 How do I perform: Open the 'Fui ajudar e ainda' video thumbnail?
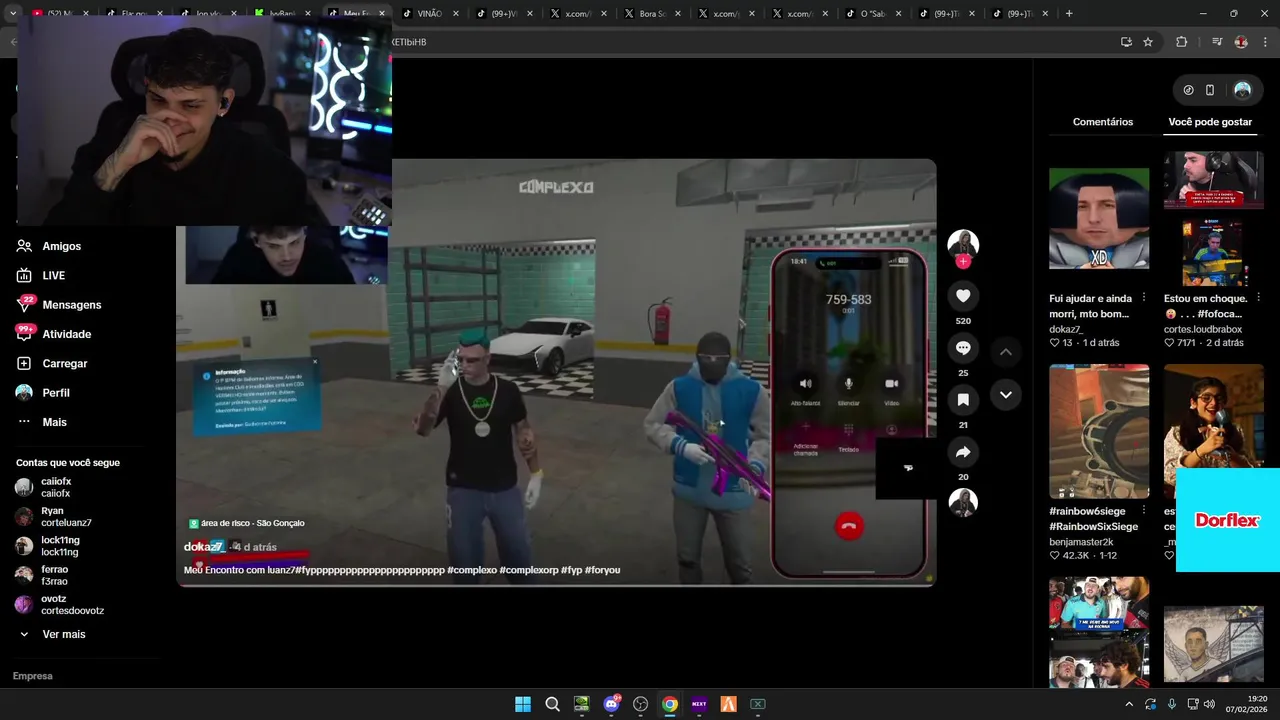coord(1099,218)
